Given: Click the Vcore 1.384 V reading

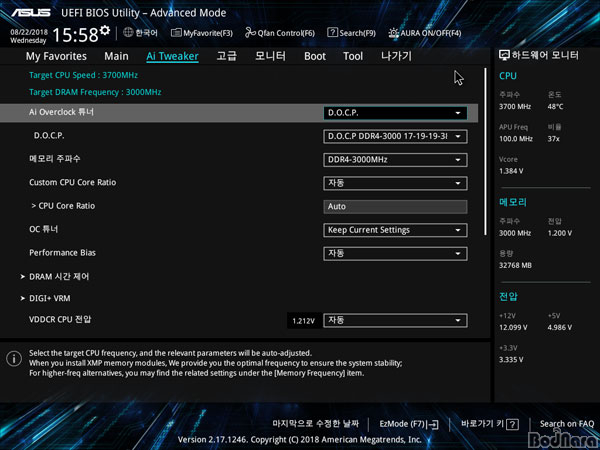Looking at the screenshot, I should click(511, 171).
